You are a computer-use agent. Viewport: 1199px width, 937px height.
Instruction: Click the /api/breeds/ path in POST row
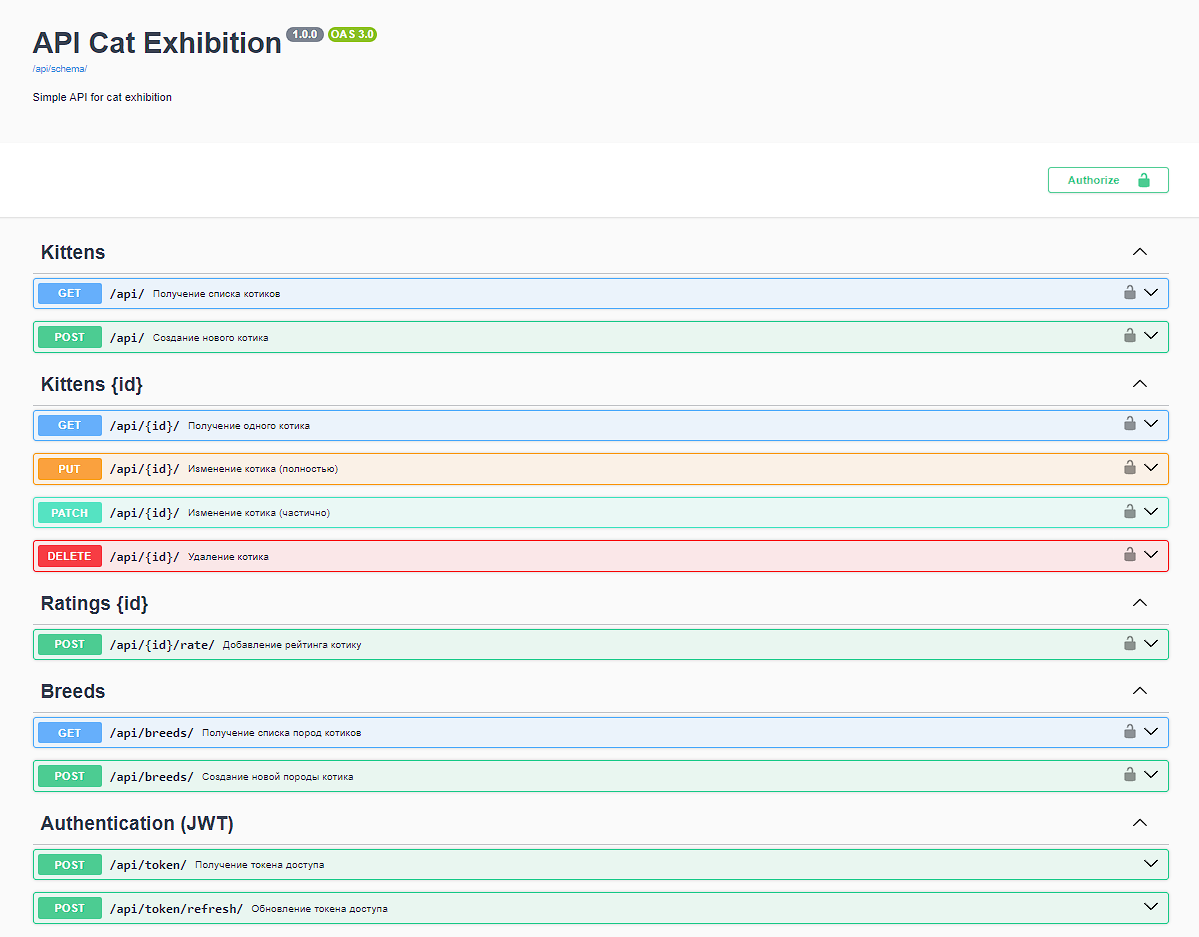[151, 776]
